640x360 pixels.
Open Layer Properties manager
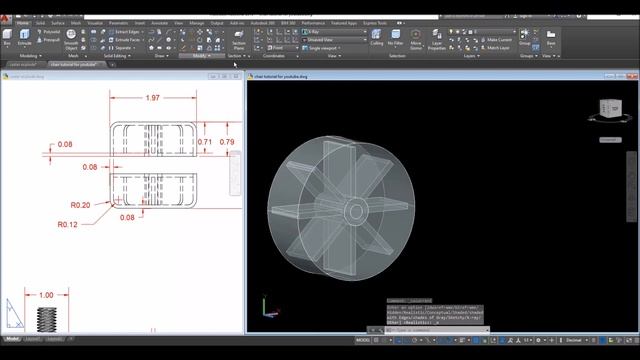437,40
